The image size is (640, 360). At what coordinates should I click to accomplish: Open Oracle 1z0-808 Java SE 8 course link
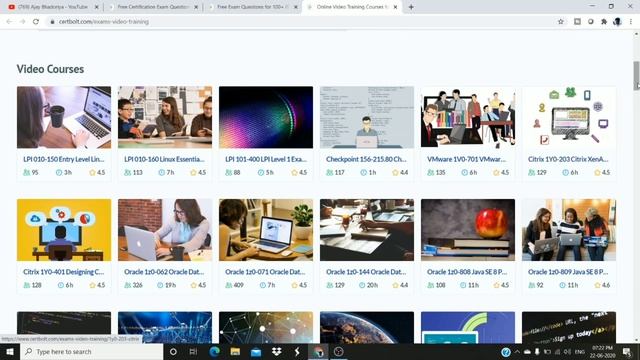coord(467,272)
